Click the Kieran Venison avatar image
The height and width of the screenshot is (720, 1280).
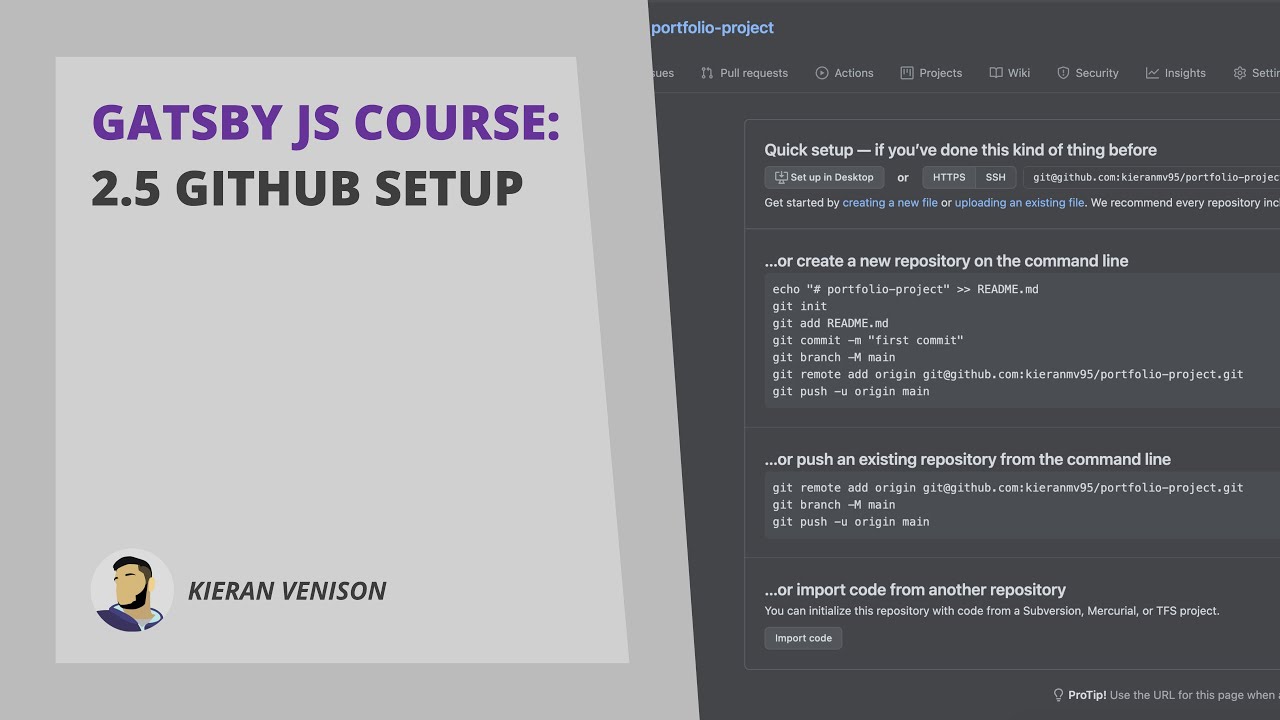(x=132, y=590)
